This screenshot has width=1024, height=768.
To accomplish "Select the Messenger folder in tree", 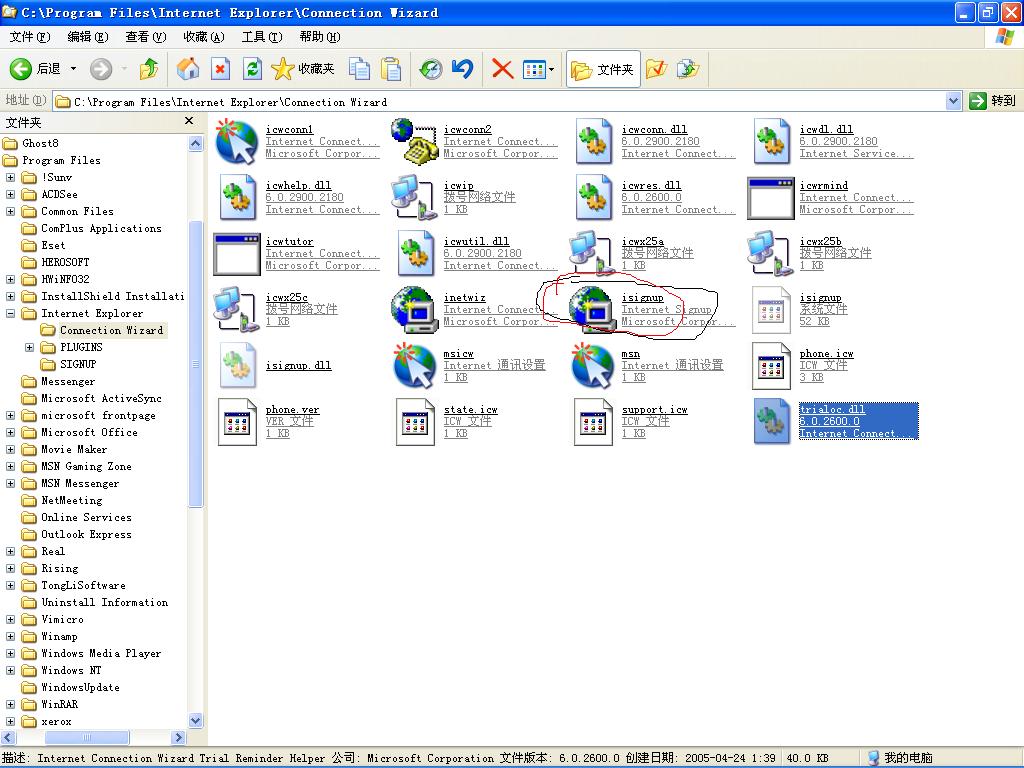I will coord(68,381).
